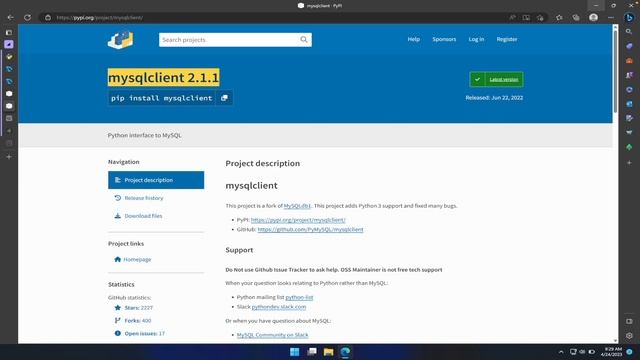
Task: Click the mysqlclient 2.1.1 heading
Action: (163, 77)
